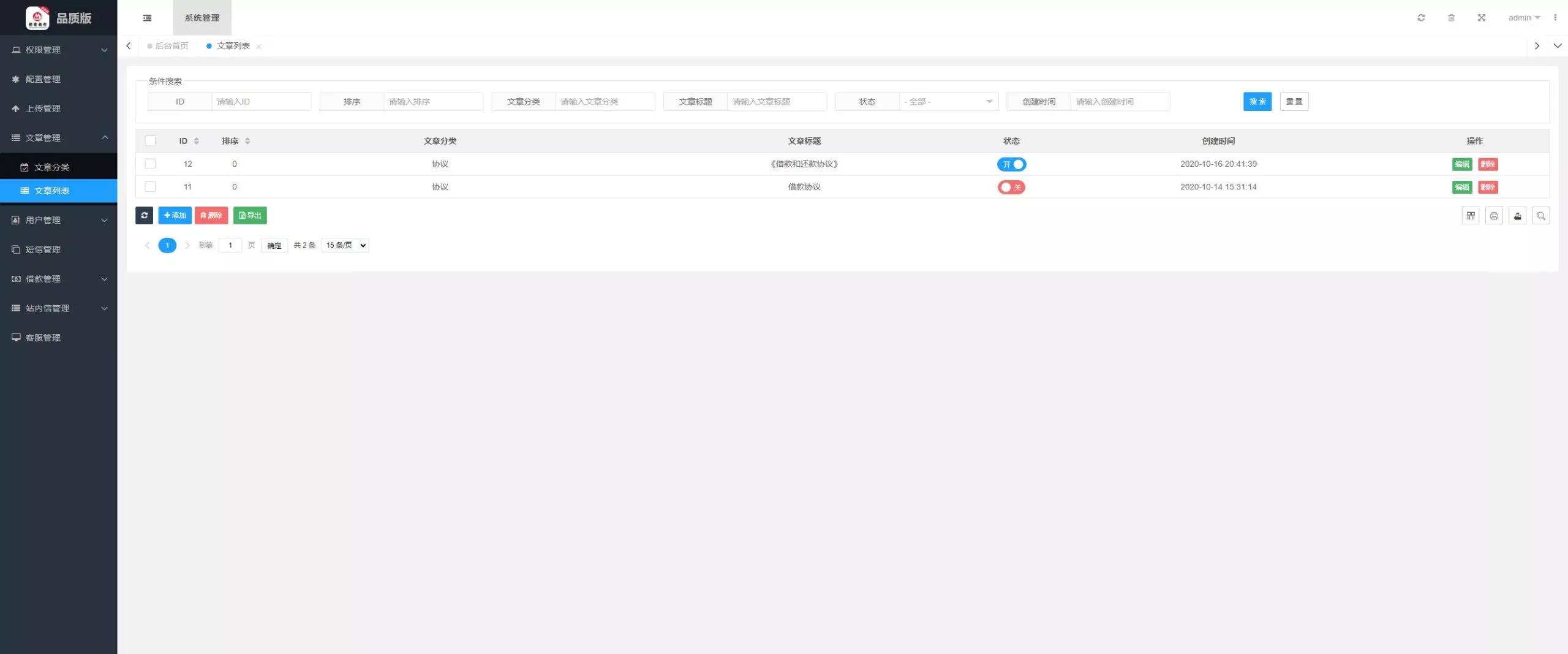Switch to the 后台首页 tab
Viewport: 1568px width, 654px height.
click(x=171, y=46)
